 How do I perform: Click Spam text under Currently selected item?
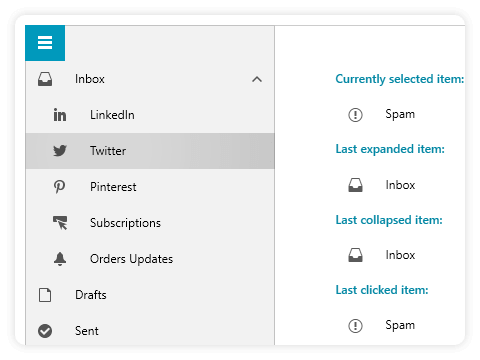click(x=400, y=114)
